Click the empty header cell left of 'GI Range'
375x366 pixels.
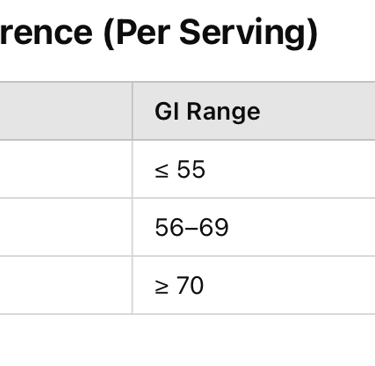pyautogui.click(x=66, y=111)
